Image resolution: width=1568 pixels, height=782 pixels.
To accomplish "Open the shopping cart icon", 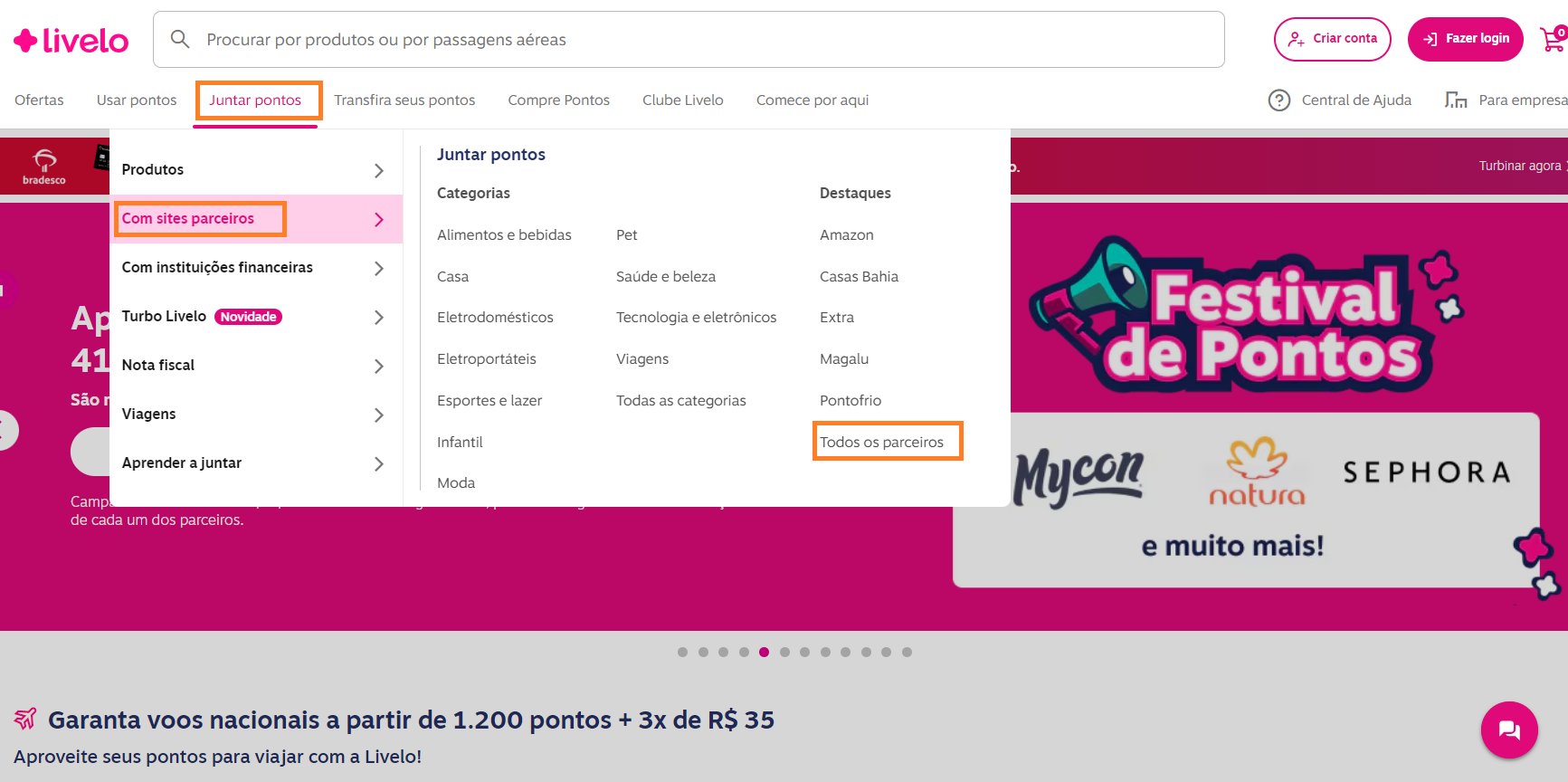I will click(1554, 39).
